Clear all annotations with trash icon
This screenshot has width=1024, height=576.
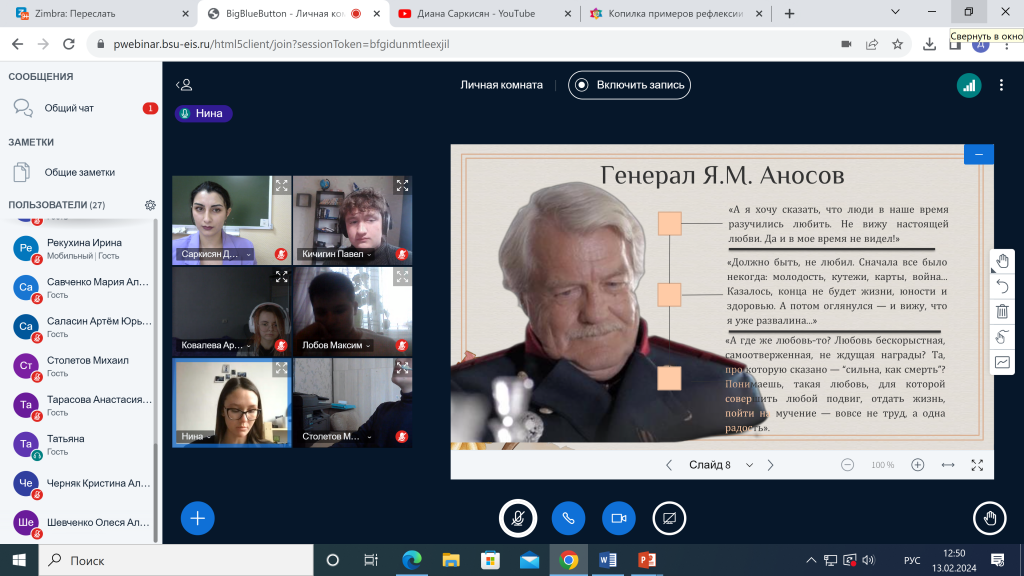(x=1002, y=312)
